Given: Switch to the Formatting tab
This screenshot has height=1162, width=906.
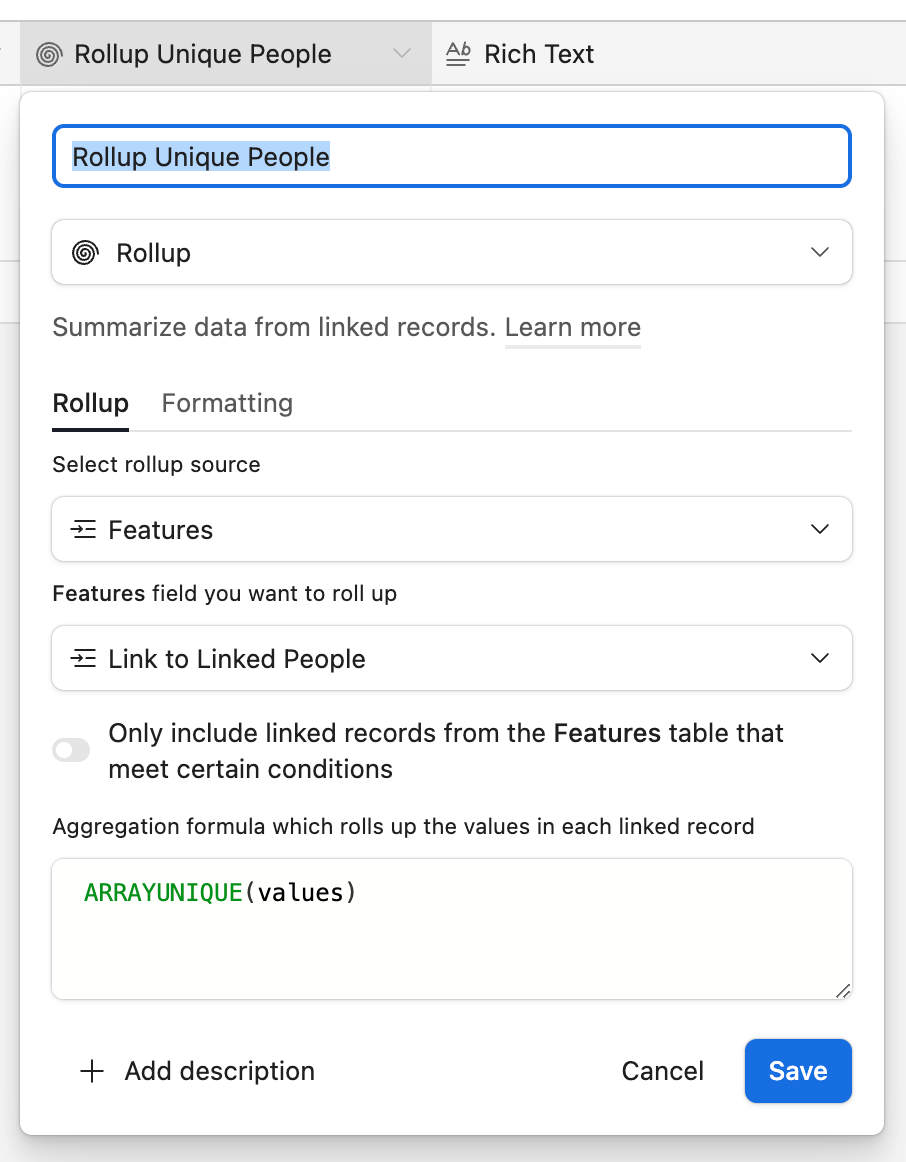Looking at the screenshot, I should click(227, 403).
